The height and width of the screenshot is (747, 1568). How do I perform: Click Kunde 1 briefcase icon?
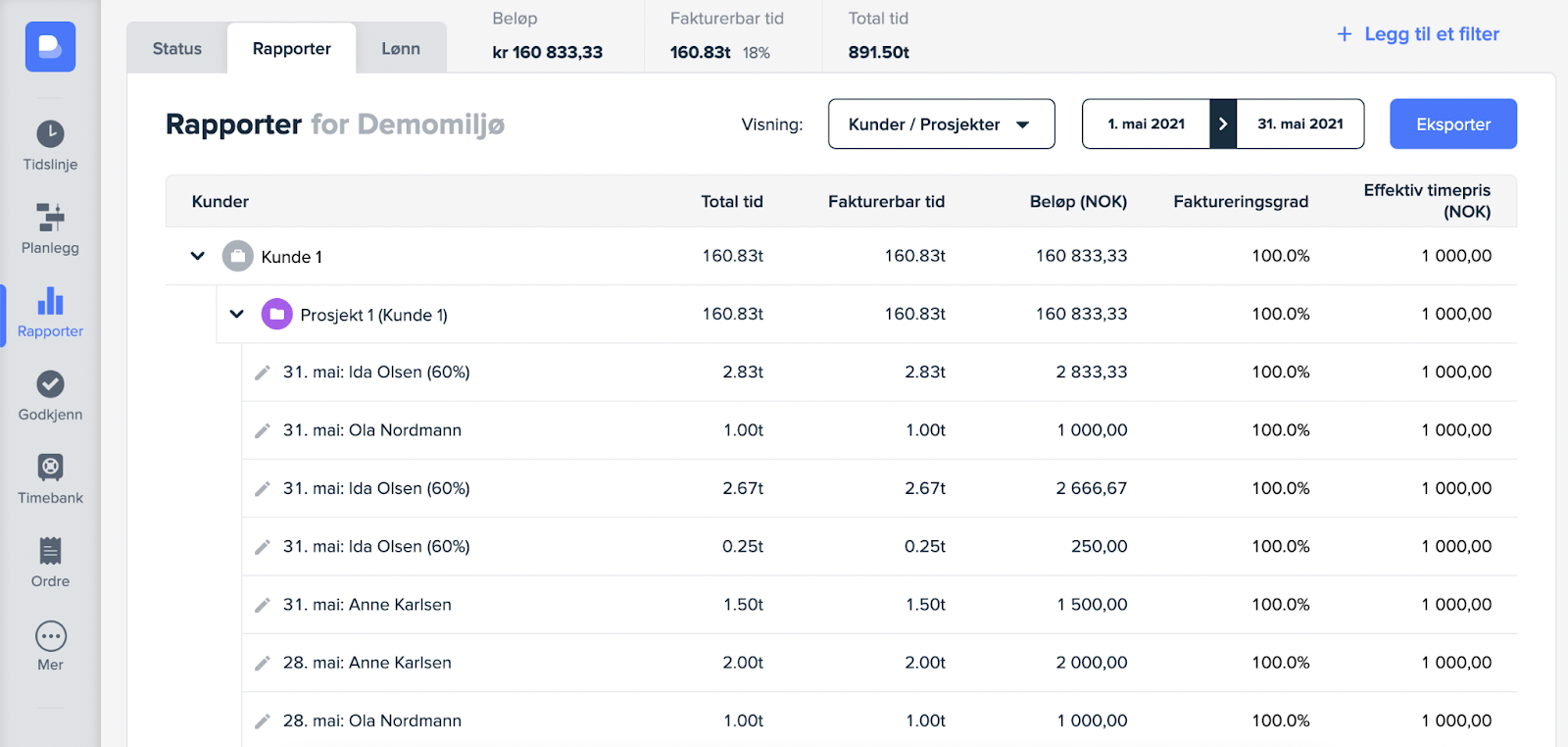click(238, 256)
